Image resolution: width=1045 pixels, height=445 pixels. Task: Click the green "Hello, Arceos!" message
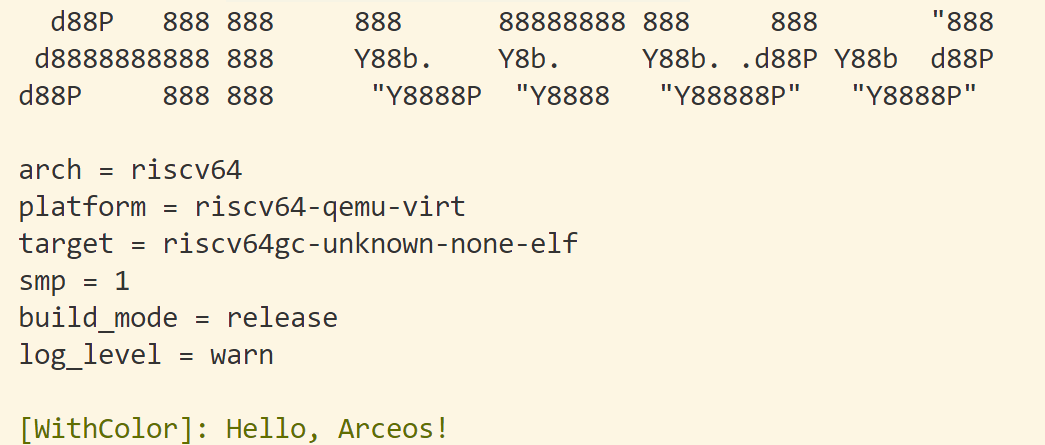[338, 428]
